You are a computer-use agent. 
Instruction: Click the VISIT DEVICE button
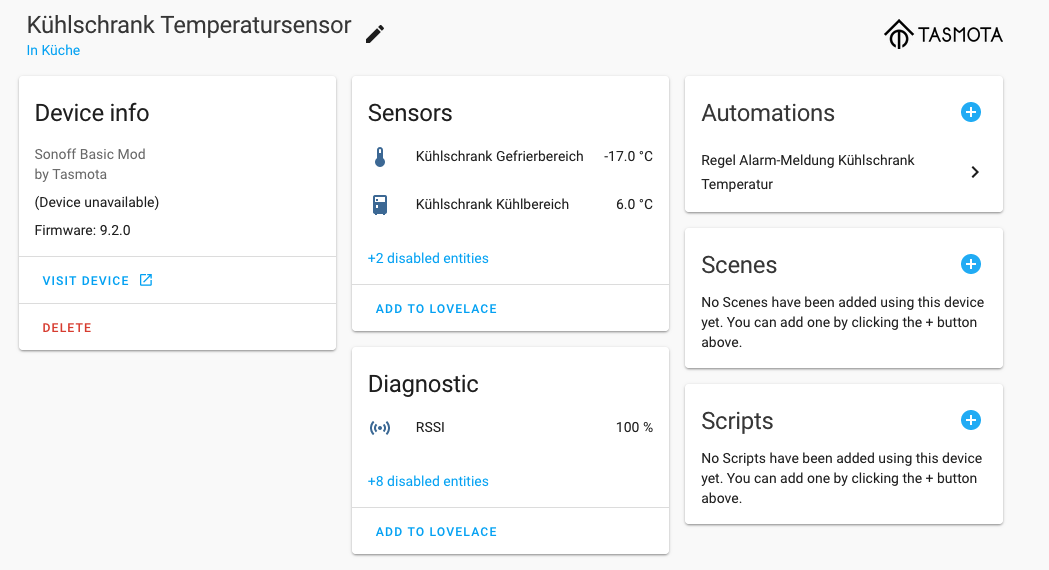coord(98,280)
